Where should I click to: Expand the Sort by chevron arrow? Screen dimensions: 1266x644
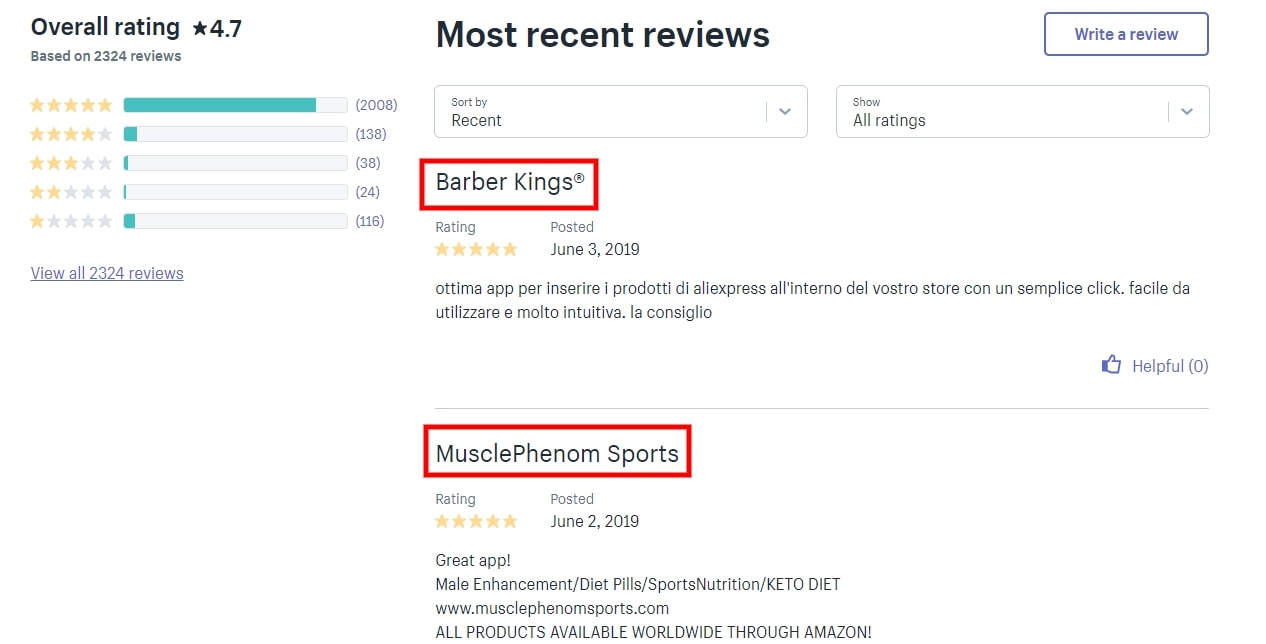[785, 112]
